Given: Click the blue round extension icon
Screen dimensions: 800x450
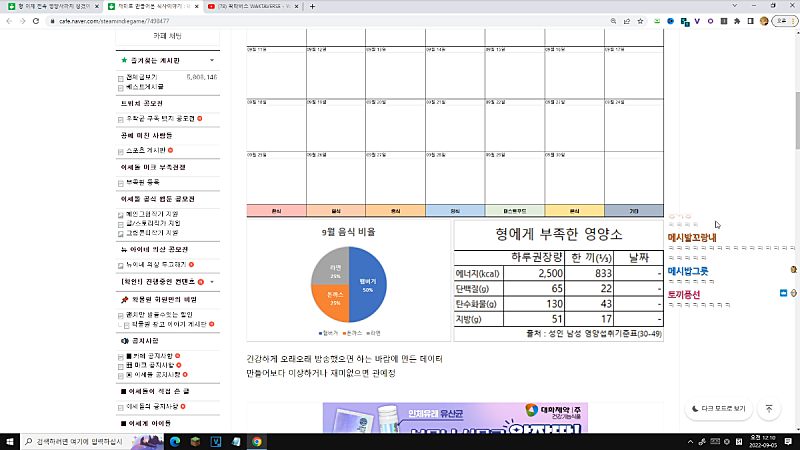Looking at the screenshot, I should 671,21.
